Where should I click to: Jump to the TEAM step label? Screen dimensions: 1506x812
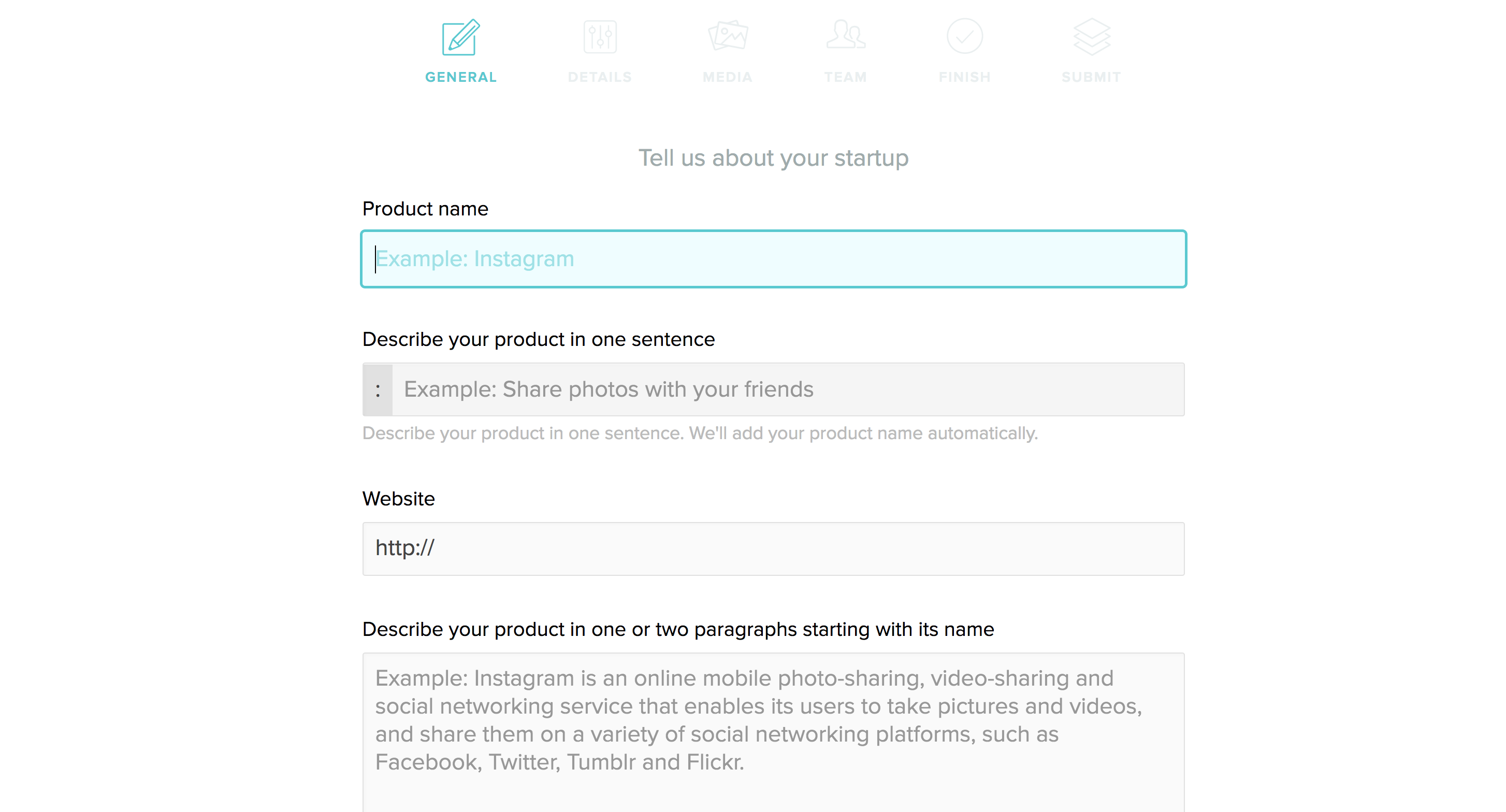[x=845, y=77]
